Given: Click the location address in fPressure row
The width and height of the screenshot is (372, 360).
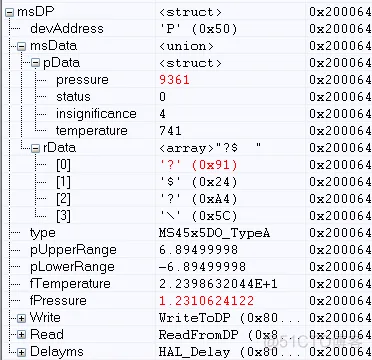Looking at the screenshot, I should tap(340, 301).
